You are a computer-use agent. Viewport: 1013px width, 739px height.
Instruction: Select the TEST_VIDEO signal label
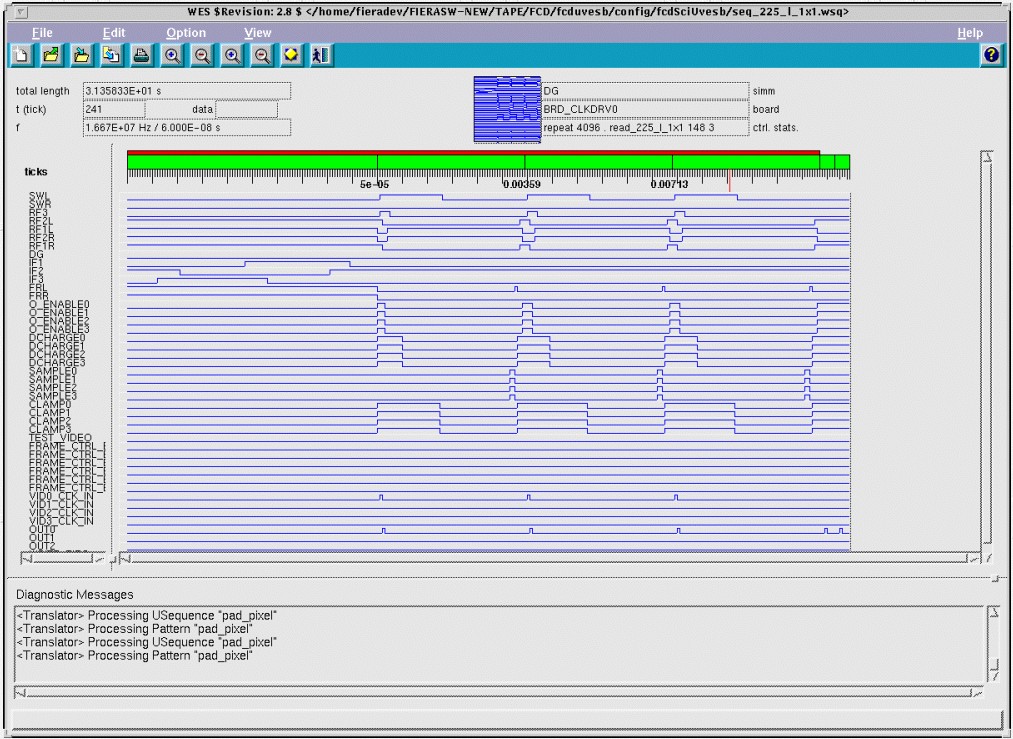pos(60,438)
